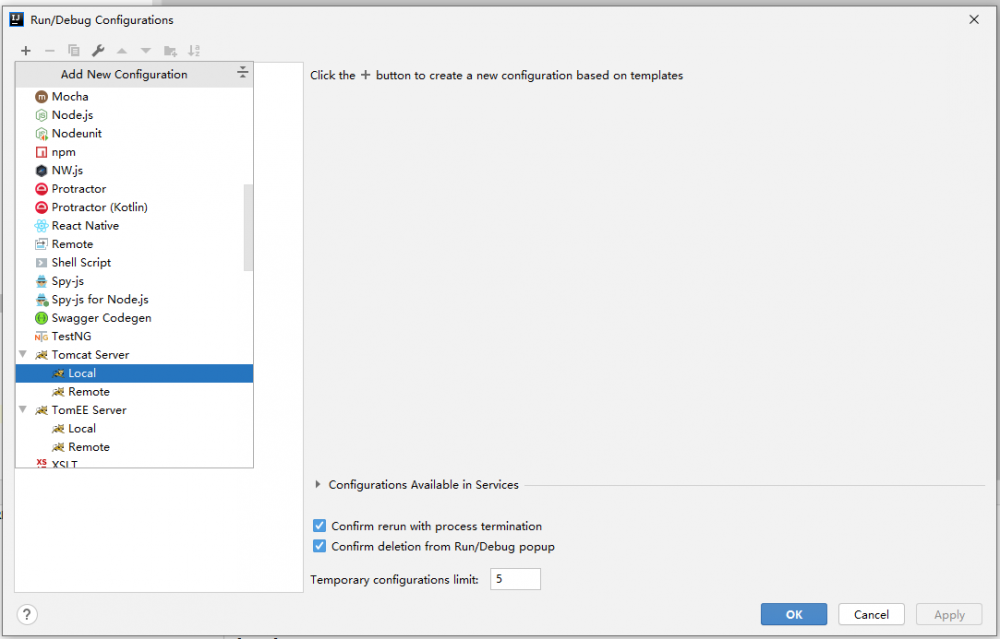Screen dimensions: 1000x639
Task: Close the Run/Debug Configurations dialog
Action: [974, 20]
